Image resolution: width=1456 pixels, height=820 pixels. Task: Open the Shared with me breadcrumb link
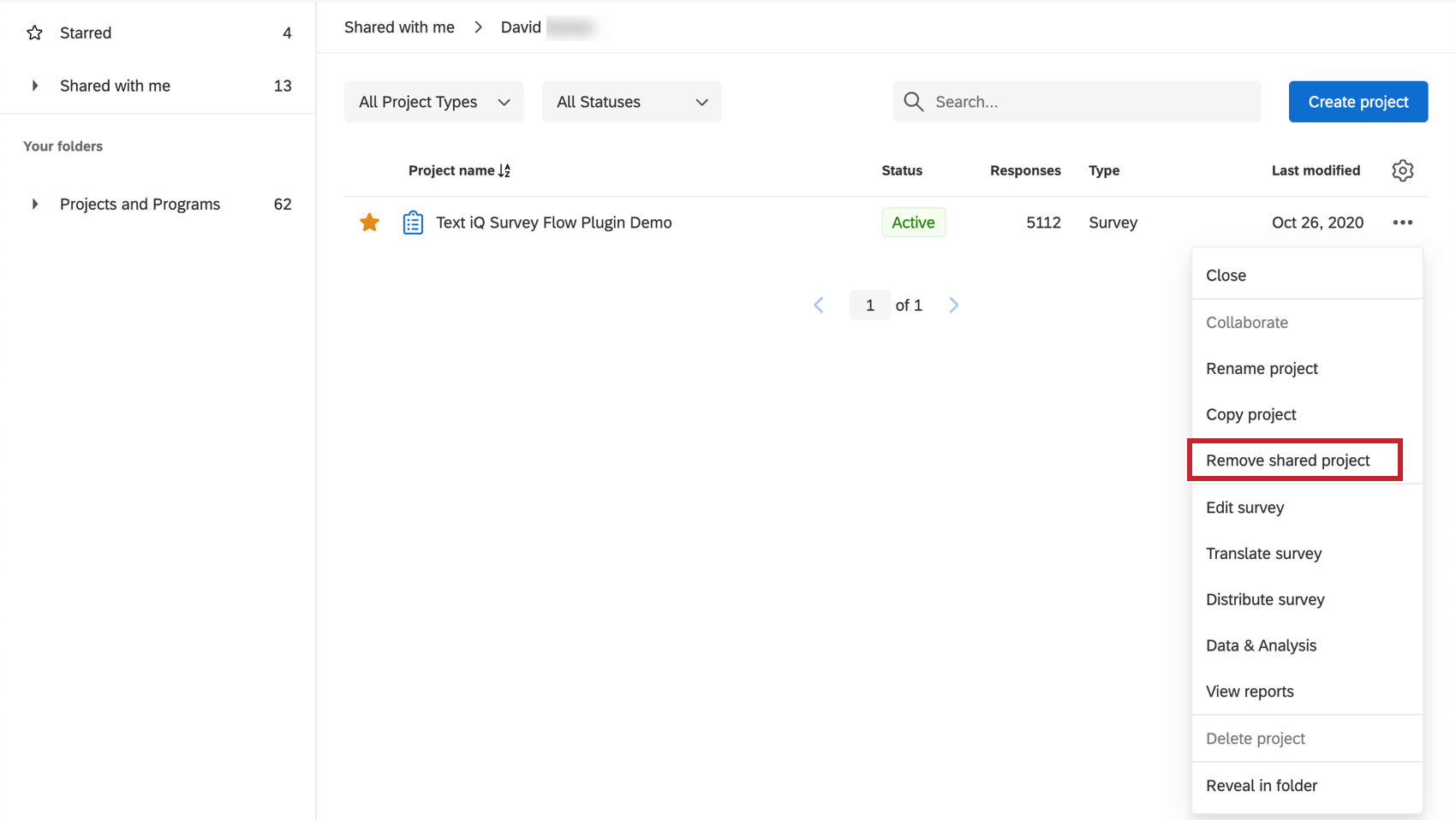pos(399,27)
